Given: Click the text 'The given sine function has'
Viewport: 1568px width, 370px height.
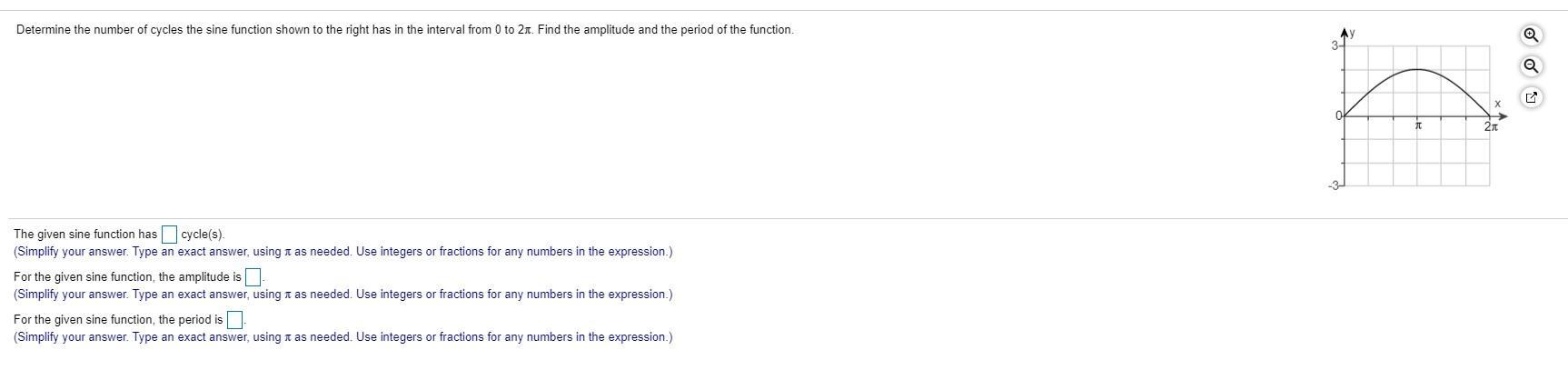Looking at the screenshot, I should (x=85, y=235).
